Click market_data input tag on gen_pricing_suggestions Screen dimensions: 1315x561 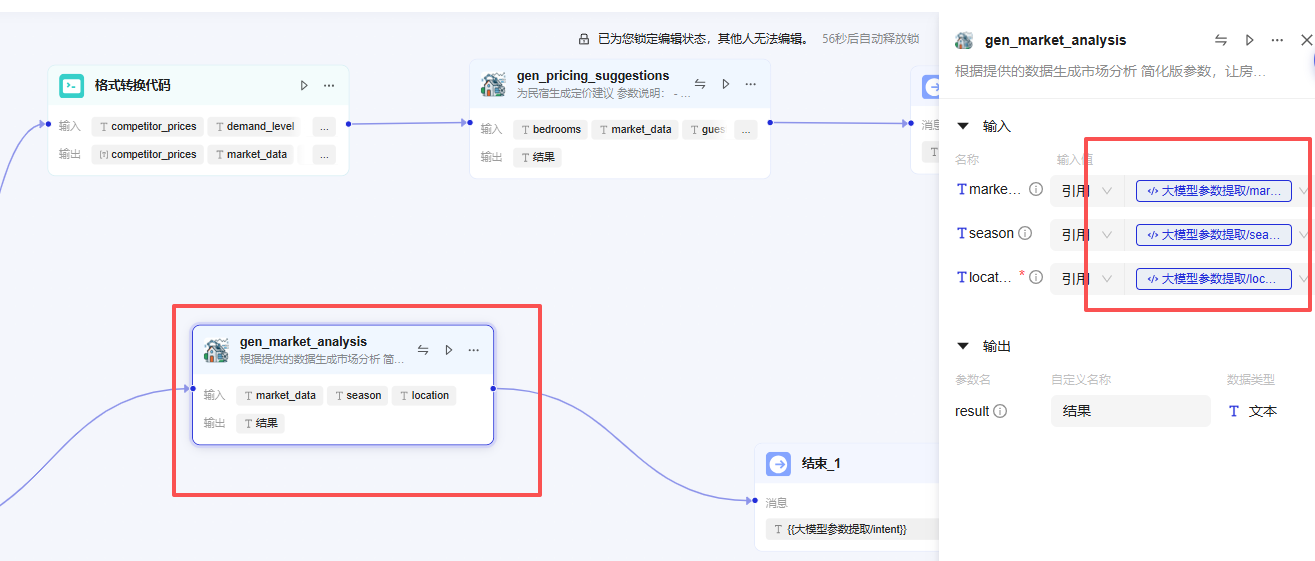coord(635,130)
